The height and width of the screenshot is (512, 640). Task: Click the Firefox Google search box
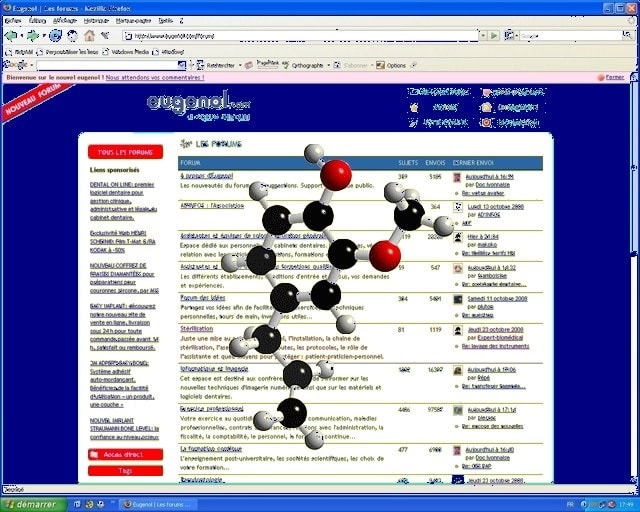pos(570,36)
